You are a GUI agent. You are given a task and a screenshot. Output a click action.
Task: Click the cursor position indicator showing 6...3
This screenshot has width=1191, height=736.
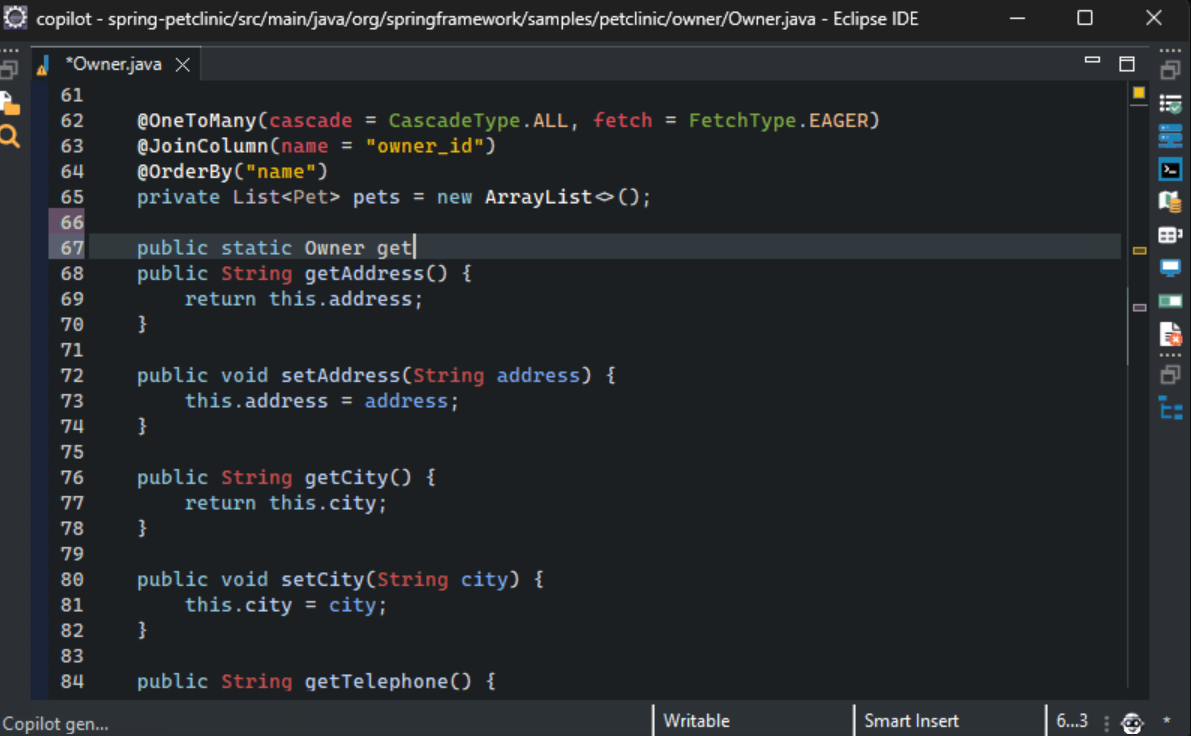tap(1072, 720)
